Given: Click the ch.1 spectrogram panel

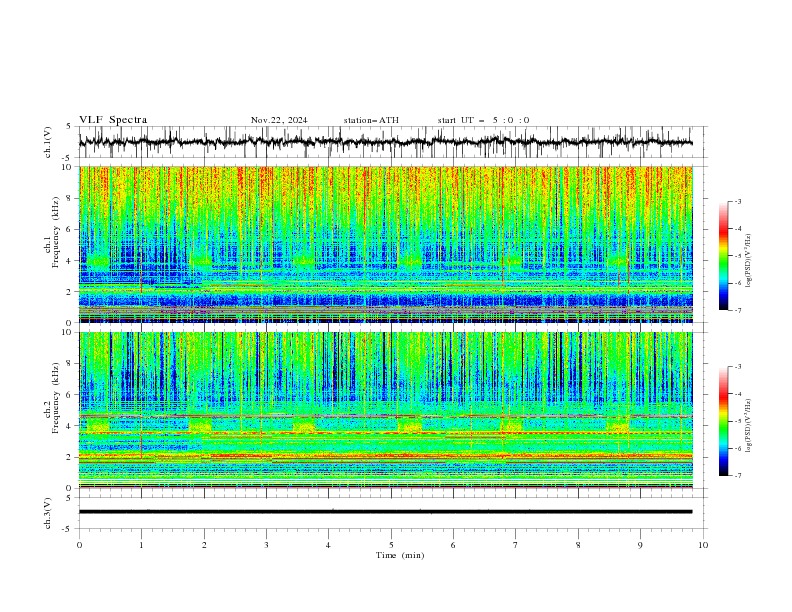Looking at the screenshot, I should click(x=386, y=244).
